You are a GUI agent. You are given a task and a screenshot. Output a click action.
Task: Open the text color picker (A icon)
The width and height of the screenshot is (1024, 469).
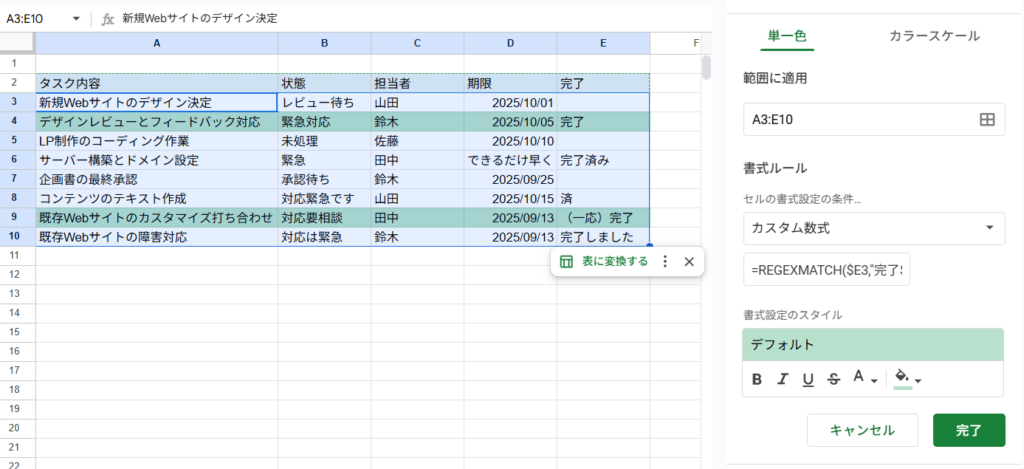[863, 378]
